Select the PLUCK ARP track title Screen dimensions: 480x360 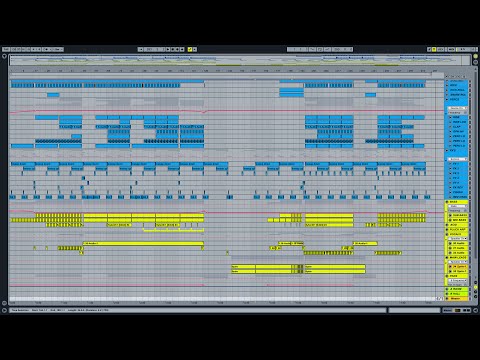[x=458, y=229]
